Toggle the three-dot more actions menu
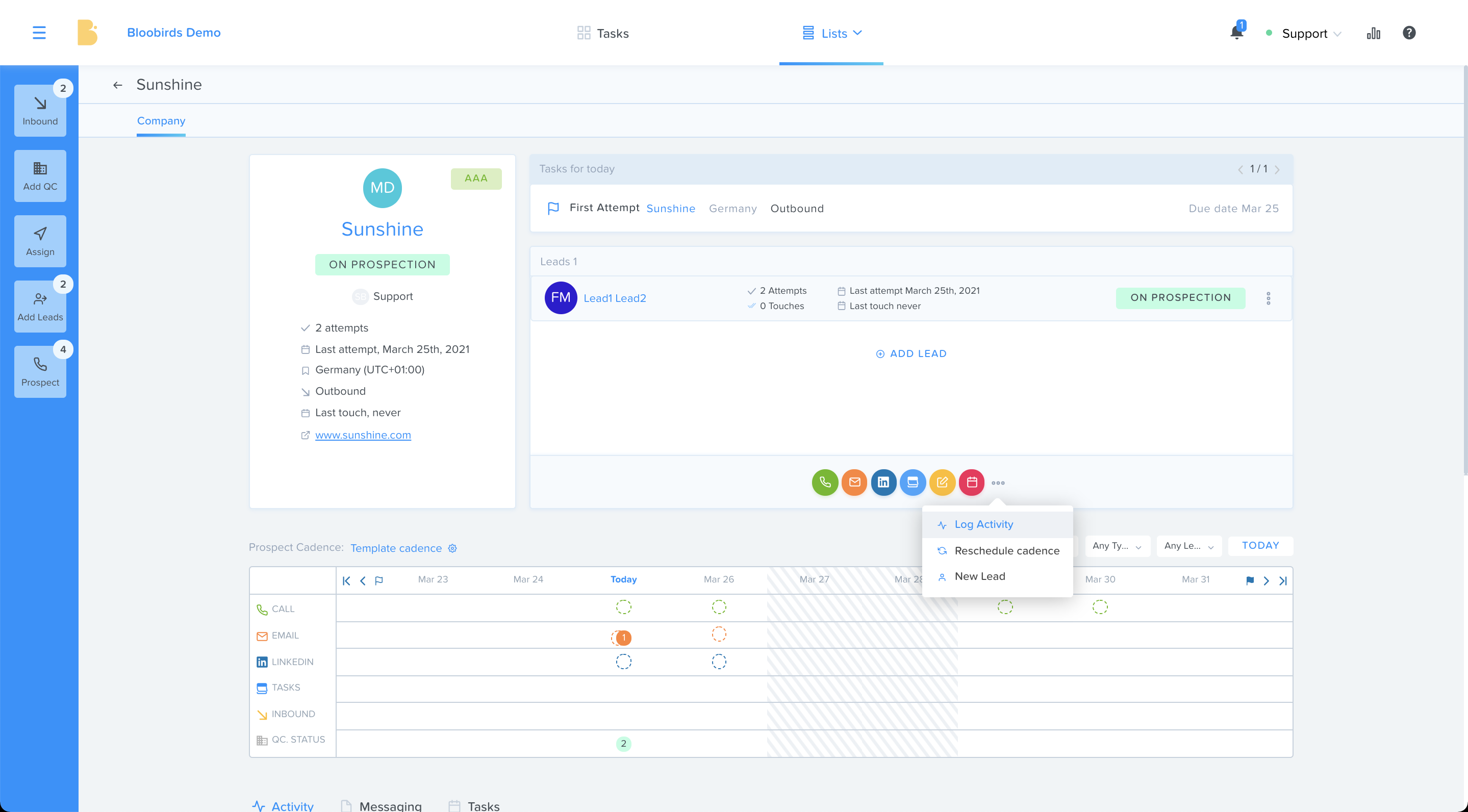The width and height of the screenshot is (1468, 812). pyautogui.click(x=998, y=483)
